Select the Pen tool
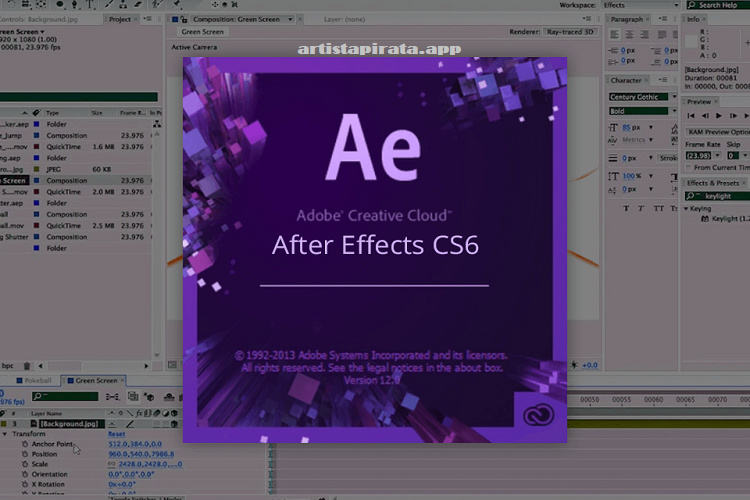This screenshot has height=500, width=750. (x=75, y=4)
